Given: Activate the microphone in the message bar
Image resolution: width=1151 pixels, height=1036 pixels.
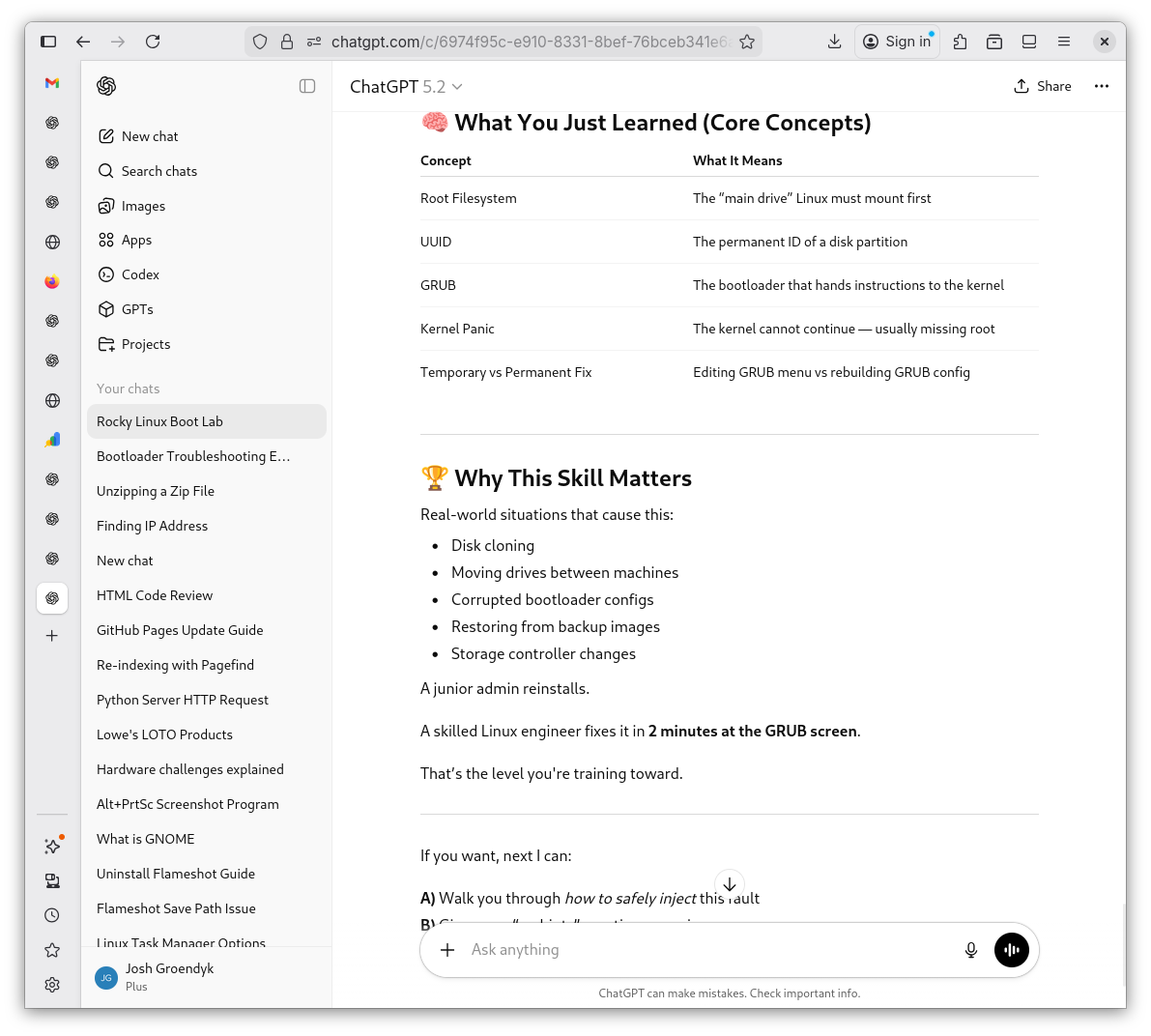Looking at the screenshot, I should click(970, 950).
